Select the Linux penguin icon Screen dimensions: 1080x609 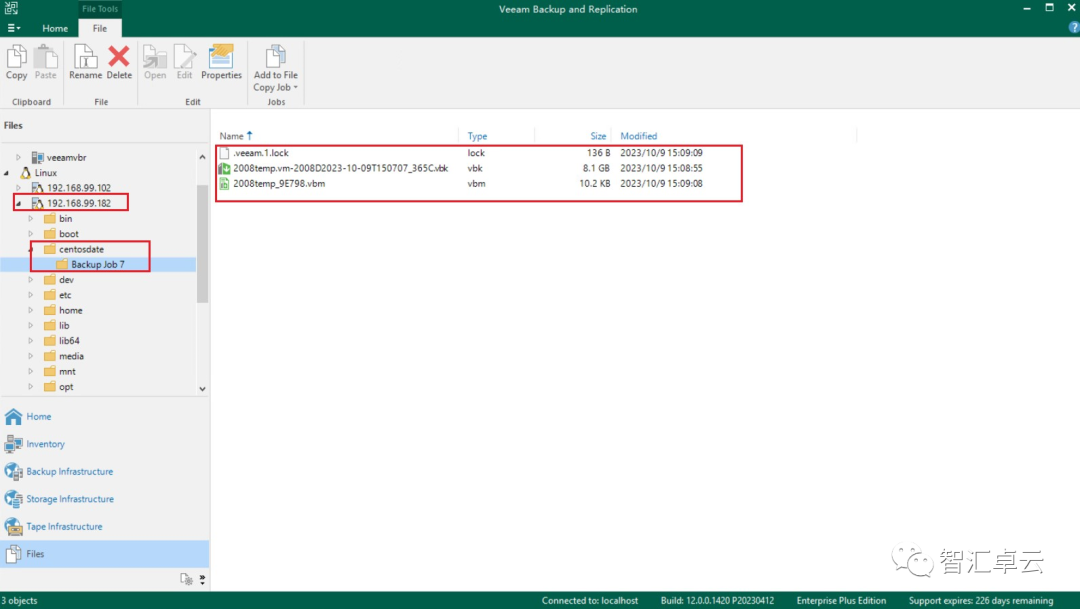(25, 173)
